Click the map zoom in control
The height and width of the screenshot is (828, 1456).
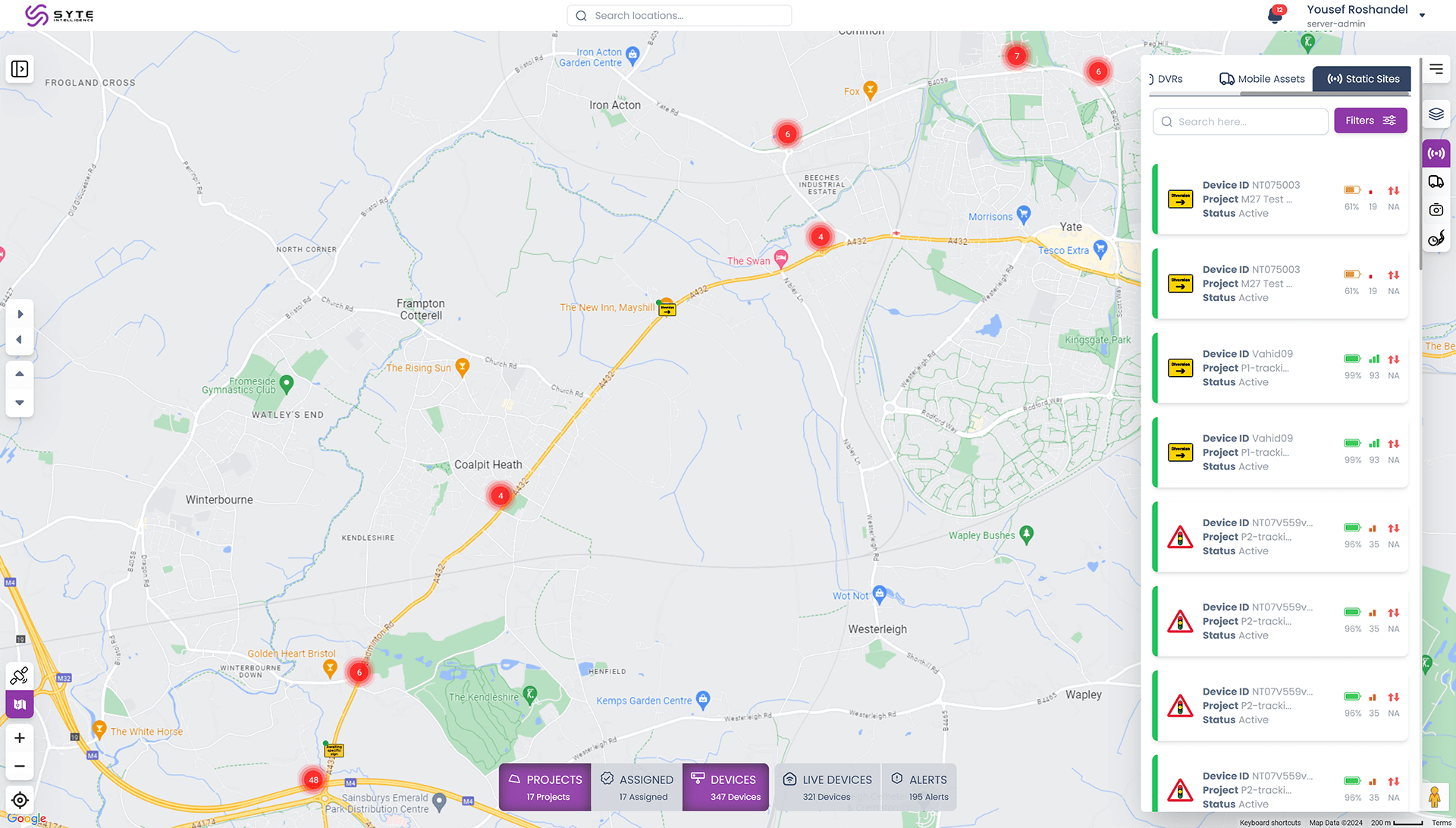(20, 738)
